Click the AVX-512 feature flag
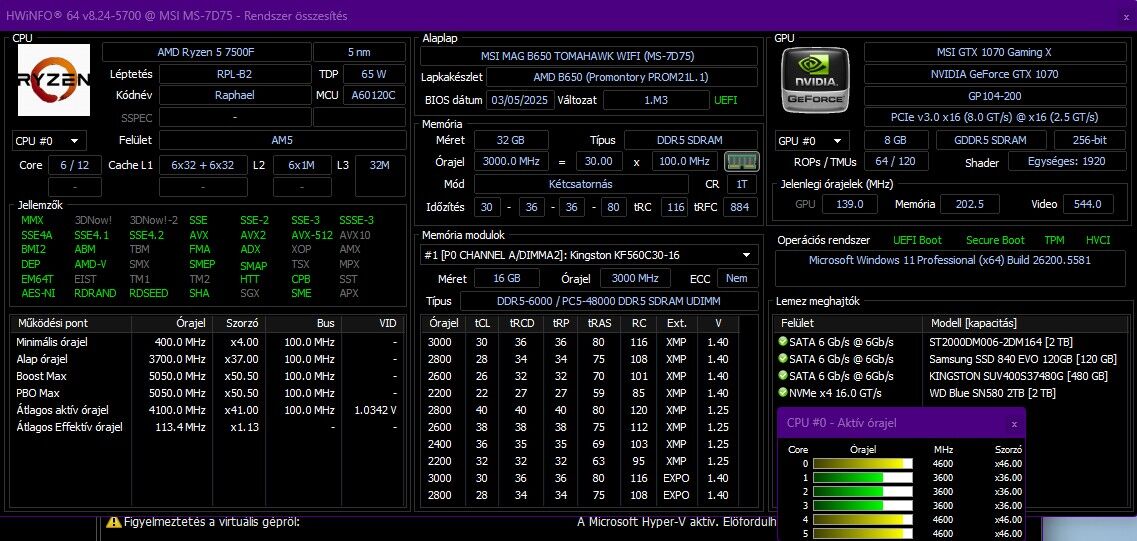 tap(312, 235)
